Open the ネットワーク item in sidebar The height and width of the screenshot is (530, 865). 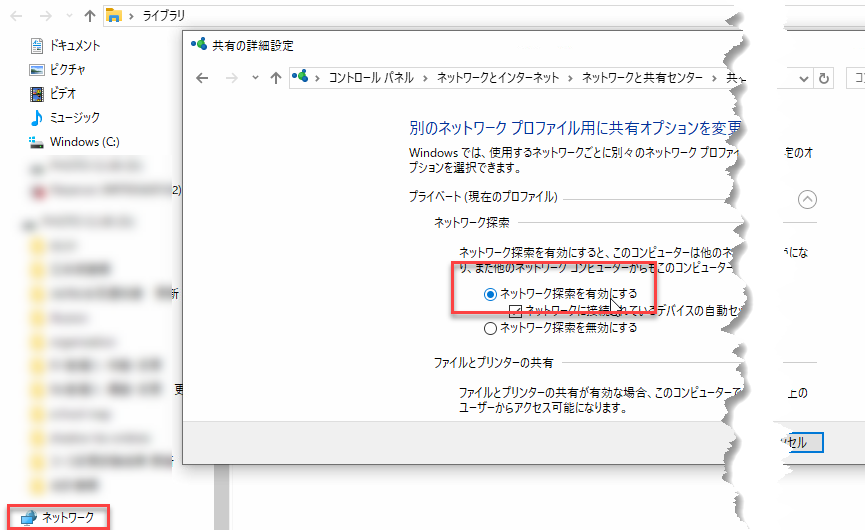point(67,517)
